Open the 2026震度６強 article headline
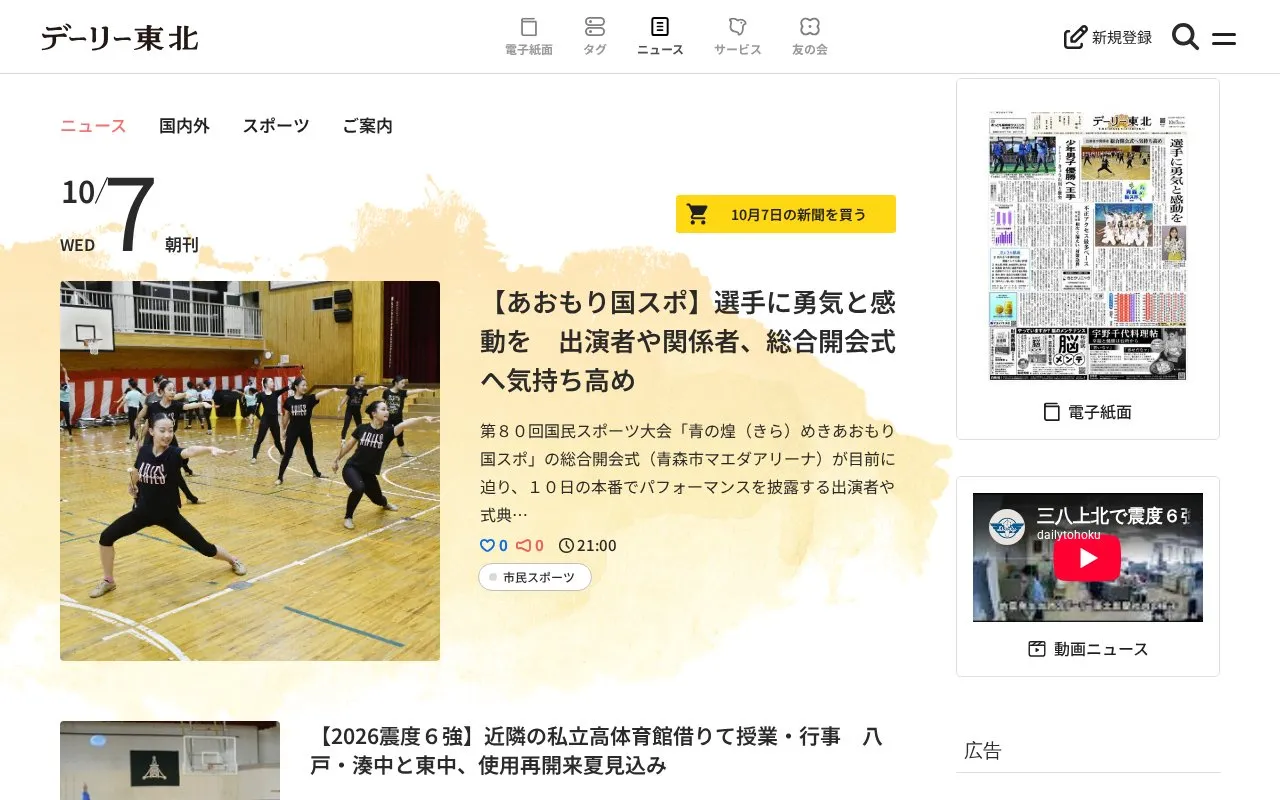The height and width of the screenshot is (800, 1280). tap(596, 751)
